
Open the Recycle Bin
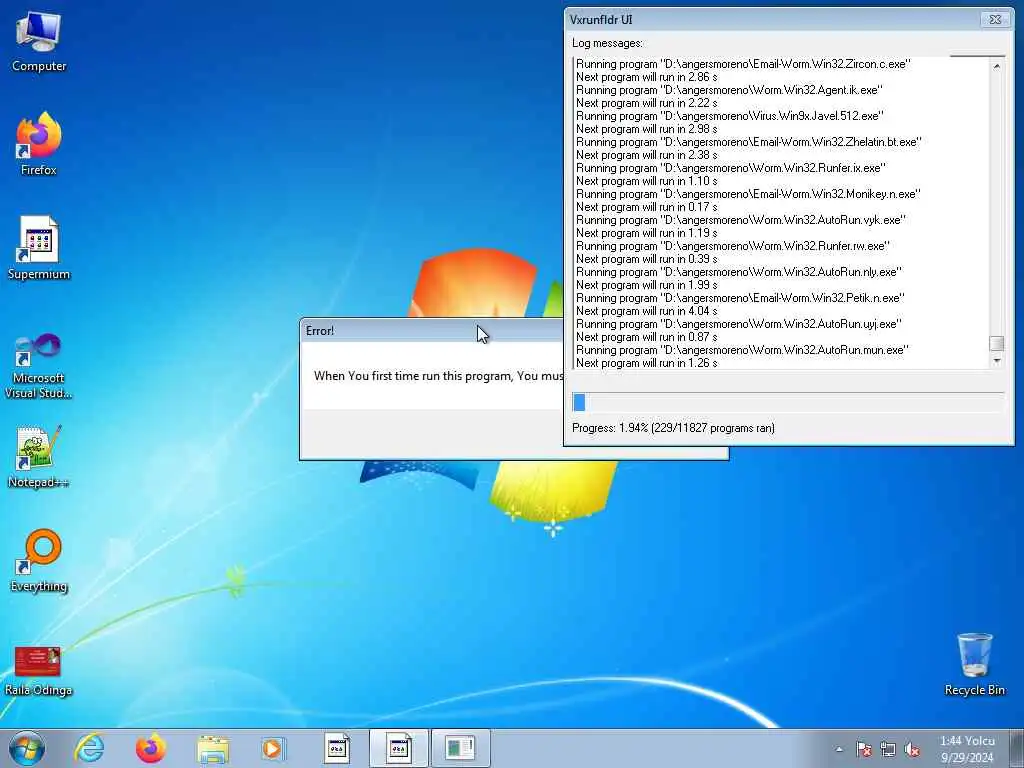pyautogui.click(x=974, y=664)
